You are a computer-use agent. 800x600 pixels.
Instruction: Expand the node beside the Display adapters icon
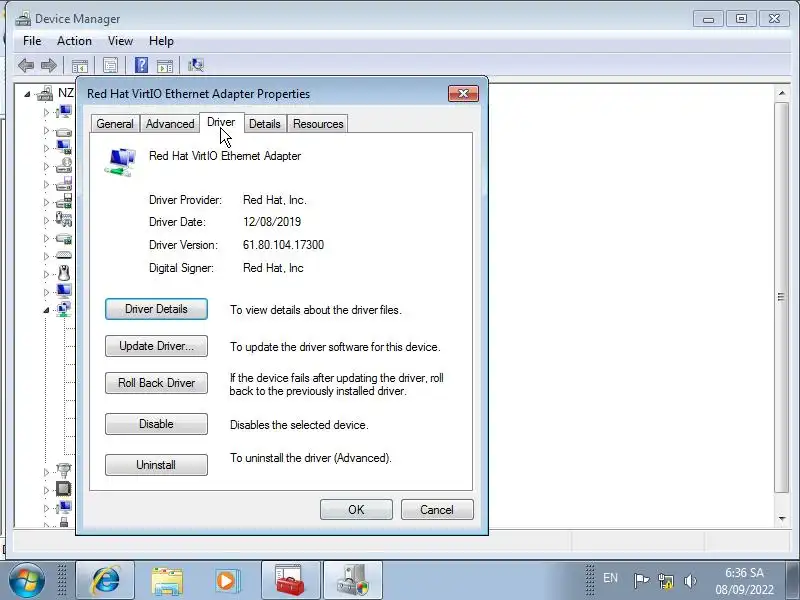[x=46, y=148]
